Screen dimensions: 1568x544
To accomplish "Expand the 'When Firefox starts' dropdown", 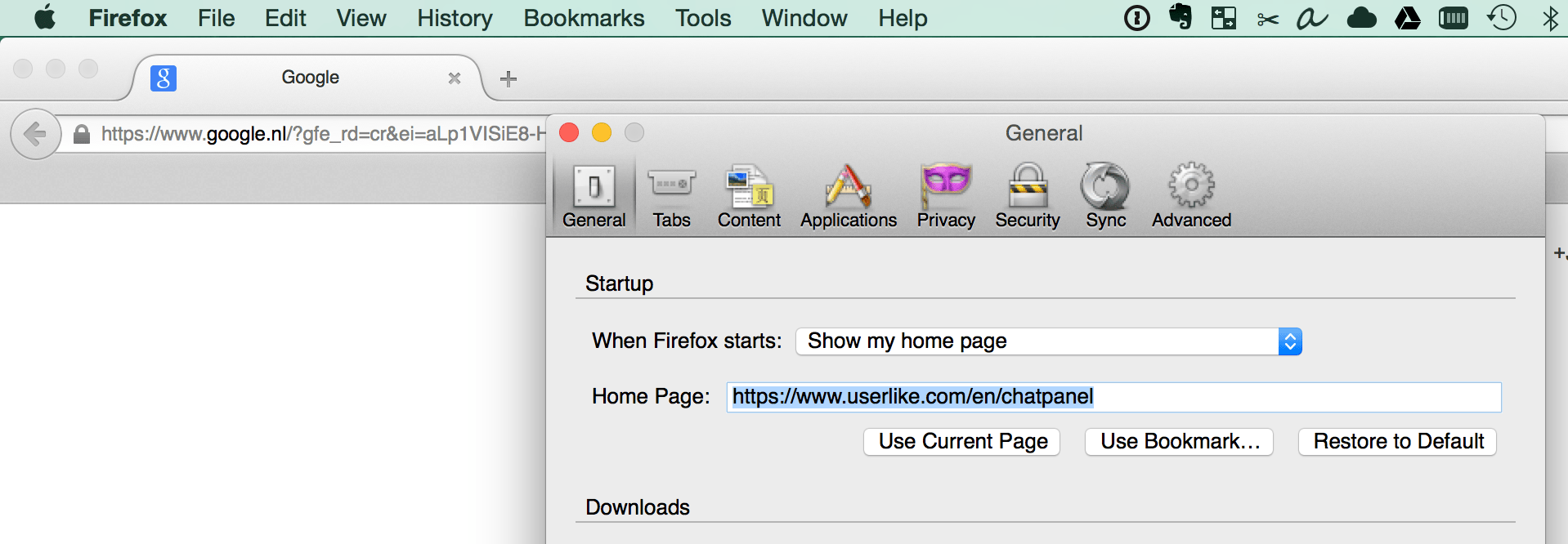I will pyautogui.click(x=1049, y=341).
